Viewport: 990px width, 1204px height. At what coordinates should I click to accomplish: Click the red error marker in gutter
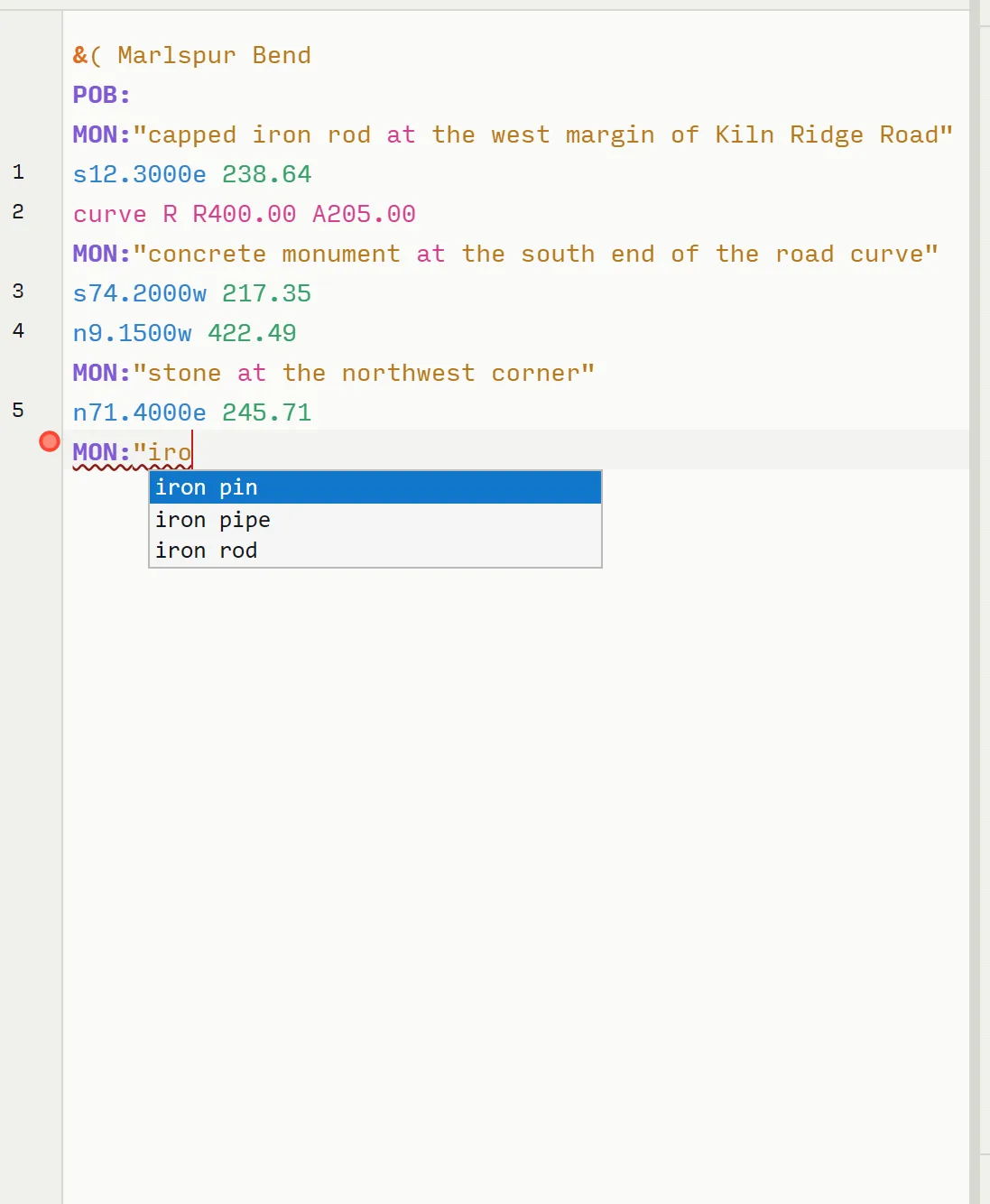point(50,441)
